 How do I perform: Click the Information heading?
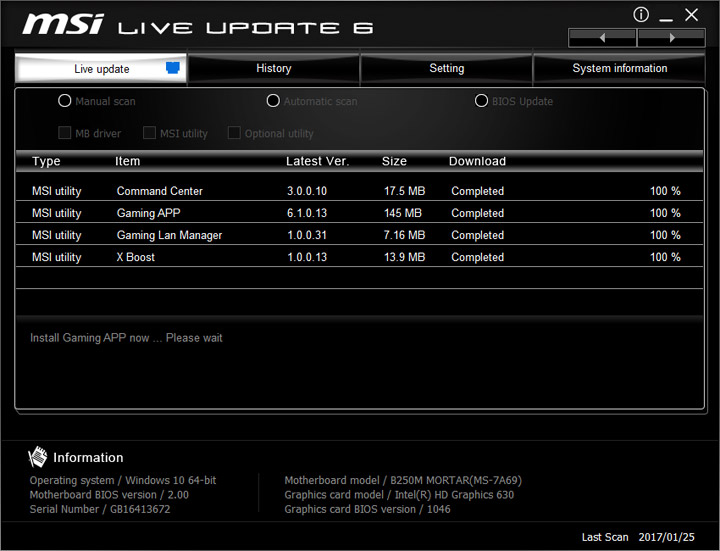coord(88,457)
